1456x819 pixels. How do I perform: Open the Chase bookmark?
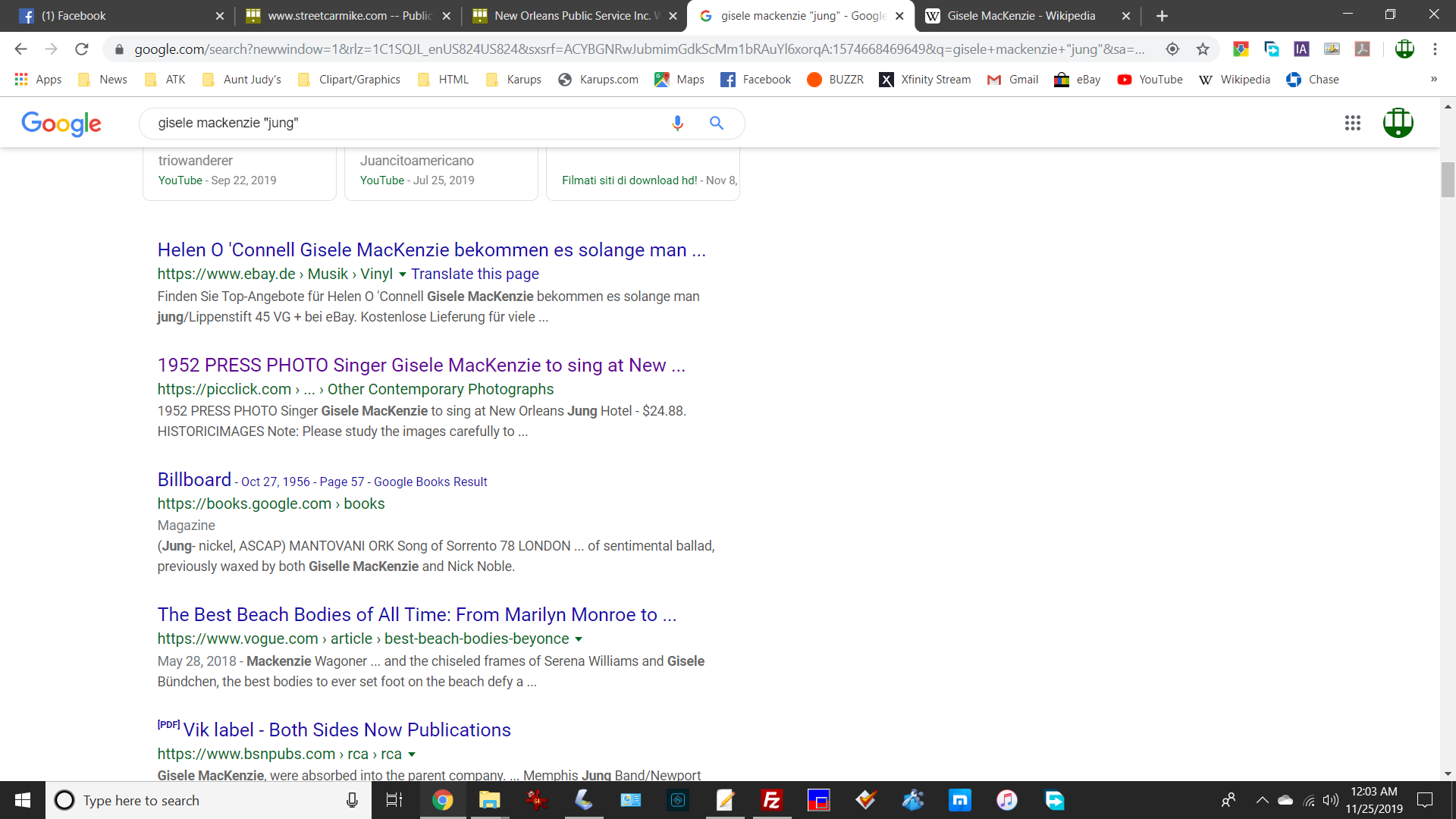point(1313,80)
